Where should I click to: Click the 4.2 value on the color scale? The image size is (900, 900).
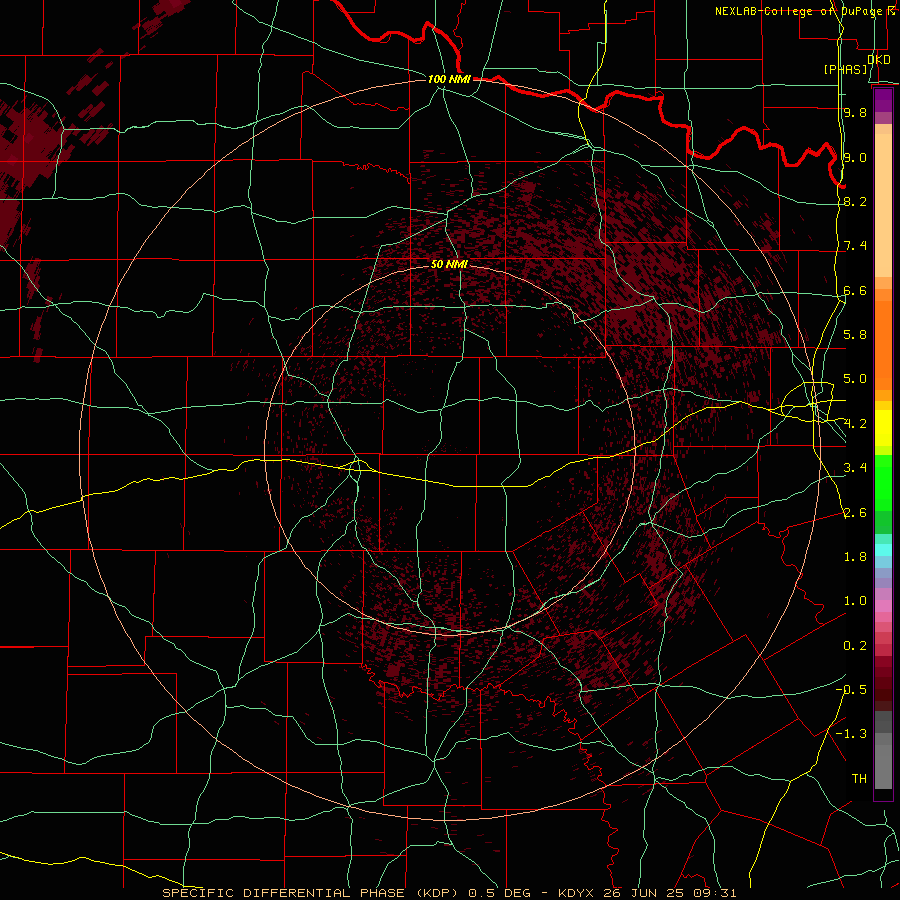click(x=855, y=424)
